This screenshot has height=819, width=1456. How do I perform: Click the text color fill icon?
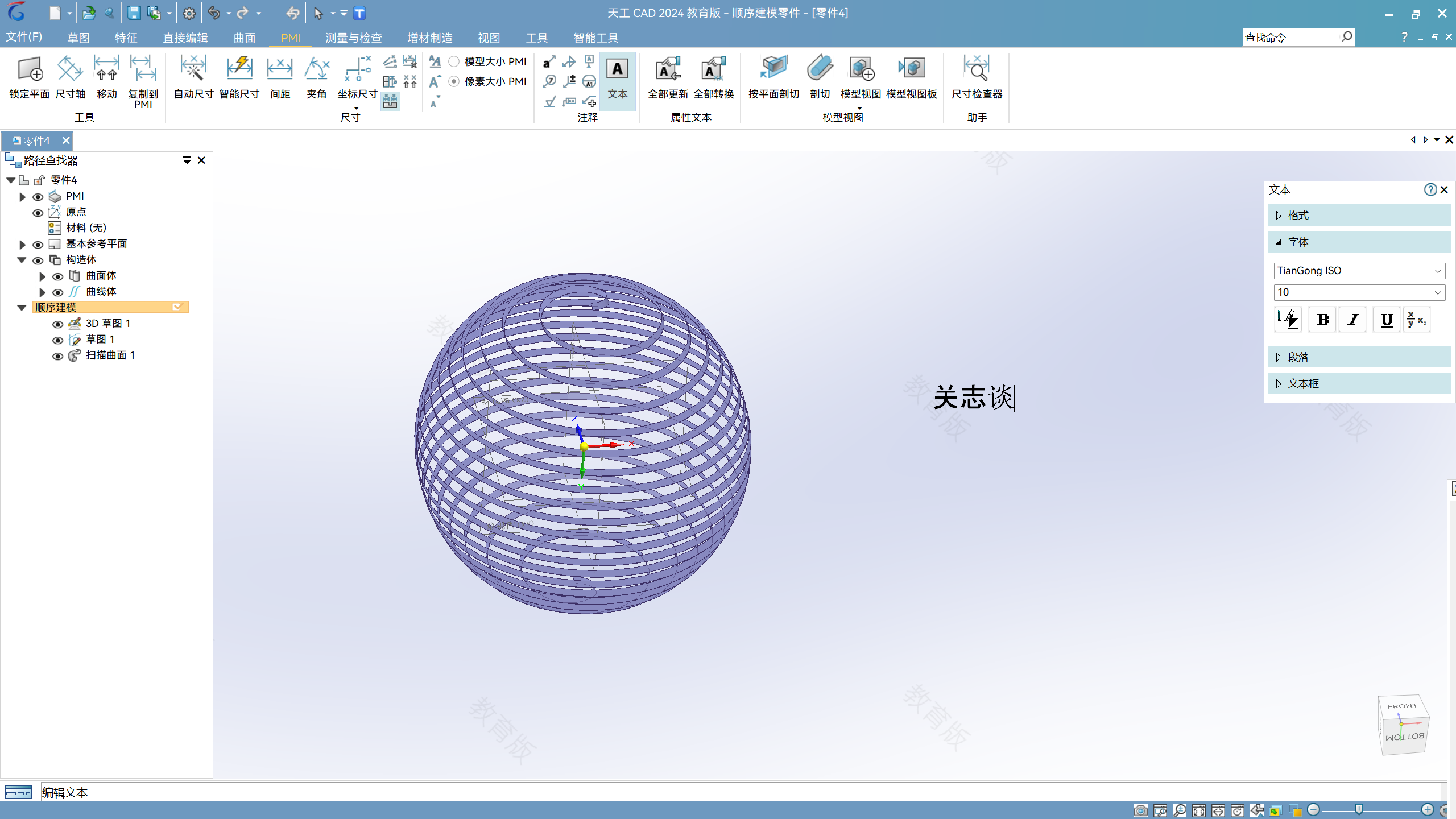click(x=1288, y=320)
